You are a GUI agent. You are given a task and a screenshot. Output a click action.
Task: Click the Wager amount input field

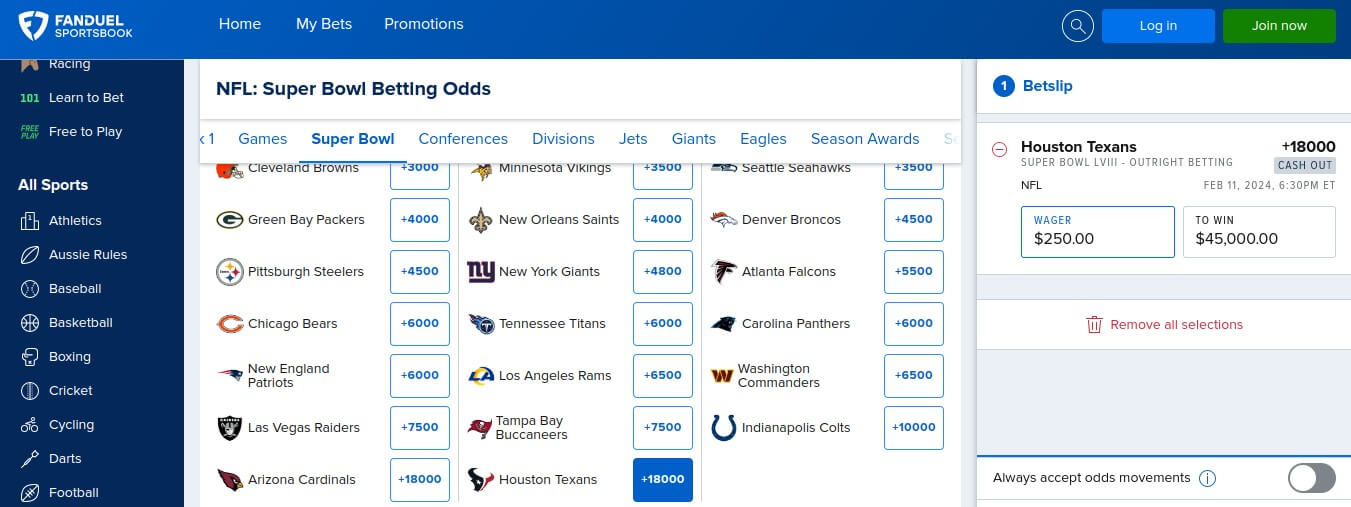point(1098,232)
